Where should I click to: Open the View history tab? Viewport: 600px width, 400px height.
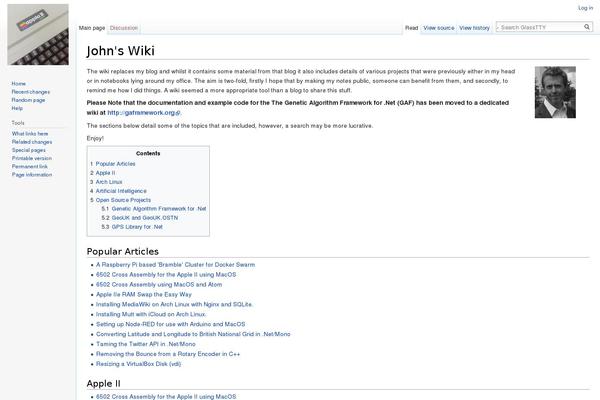coord(474,28)
